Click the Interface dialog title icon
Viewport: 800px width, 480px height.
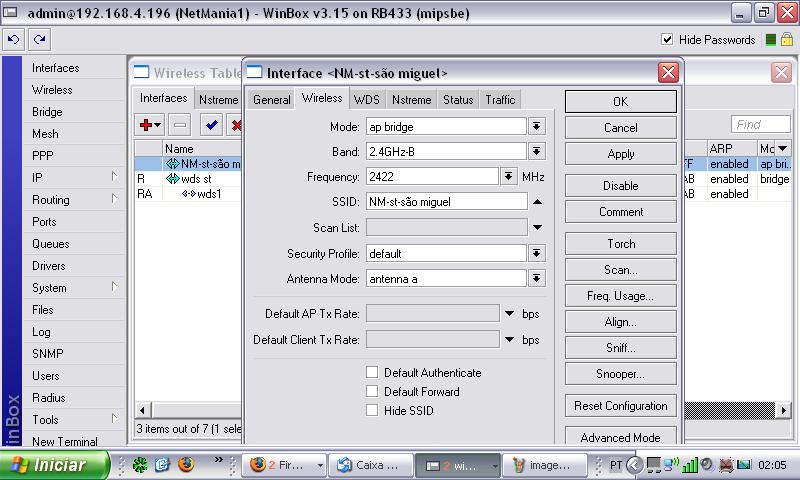coord(254,73)
